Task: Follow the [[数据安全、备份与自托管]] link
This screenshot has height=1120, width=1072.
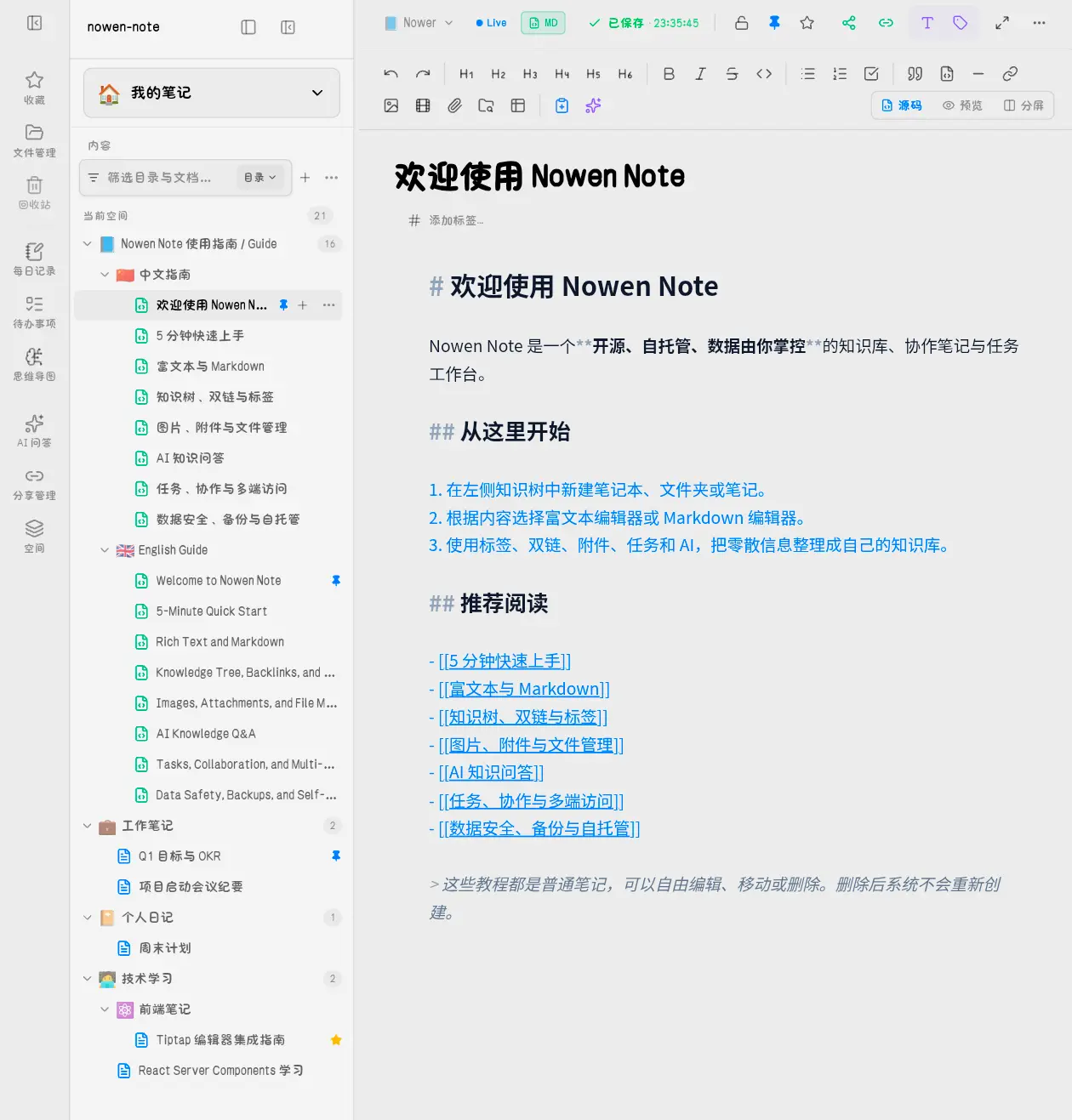Action: point(539,828)
